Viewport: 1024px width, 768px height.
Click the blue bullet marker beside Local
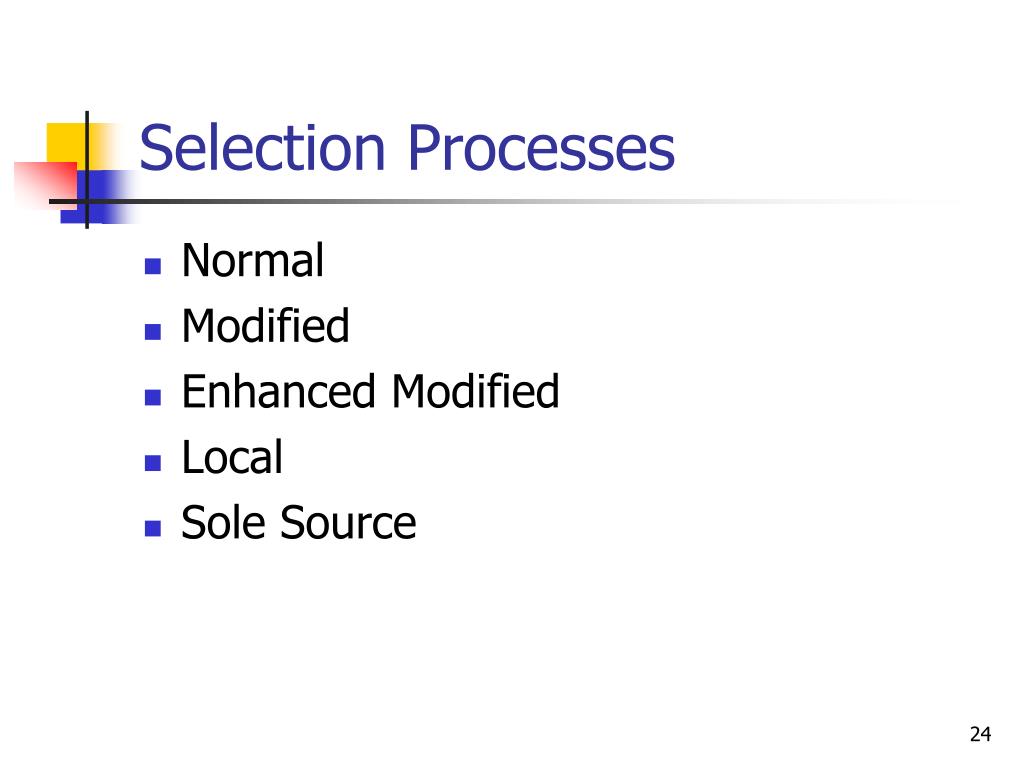[x=153, y=463]
